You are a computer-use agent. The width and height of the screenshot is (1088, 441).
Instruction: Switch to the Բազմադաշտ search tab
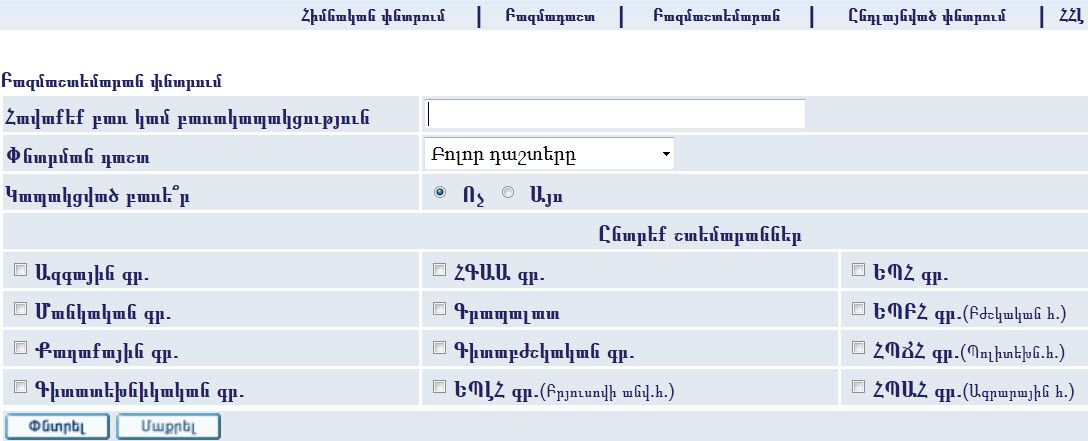pos(550,16)
